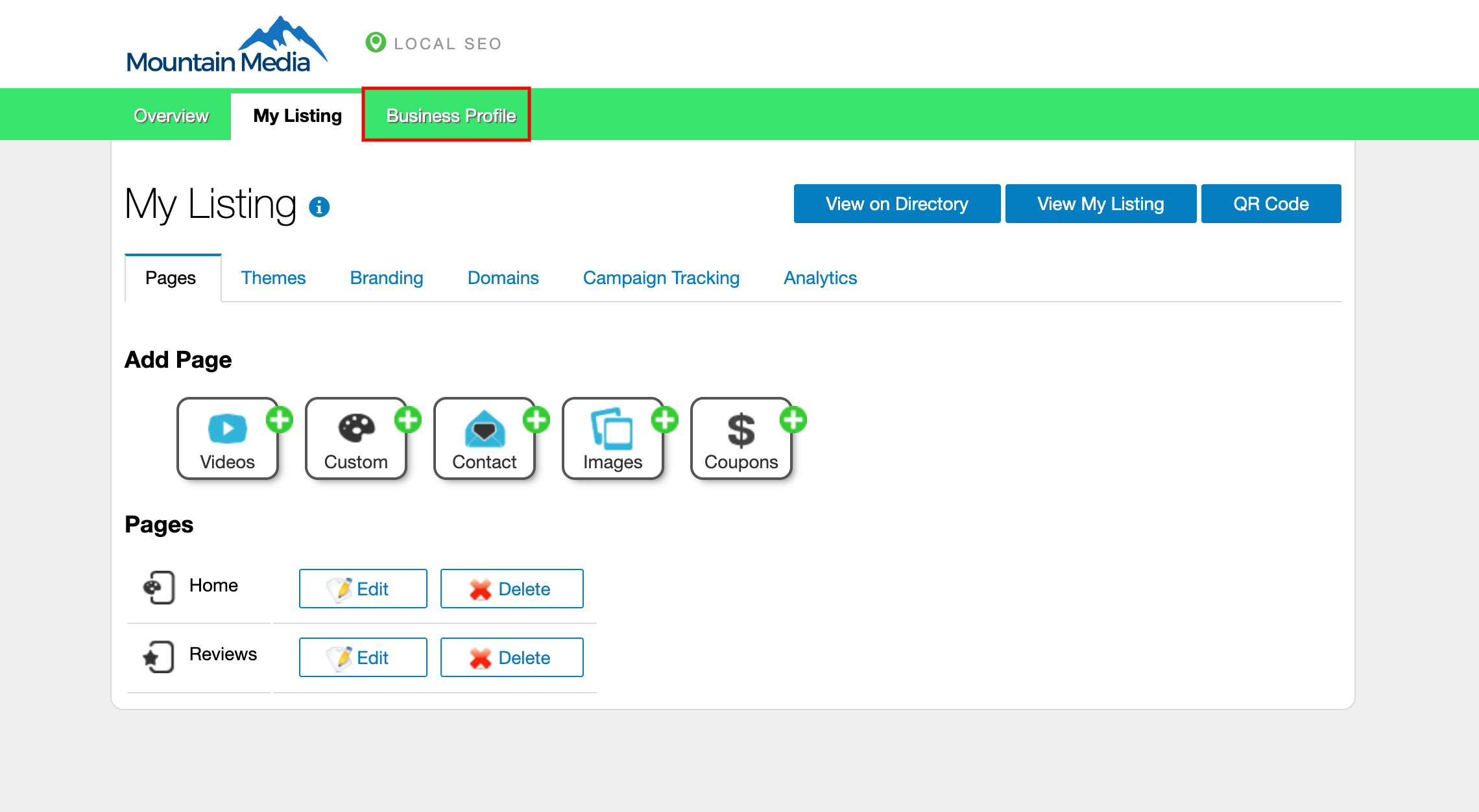
Task: Select the Custom page palette icon
Action: (355, 428)
